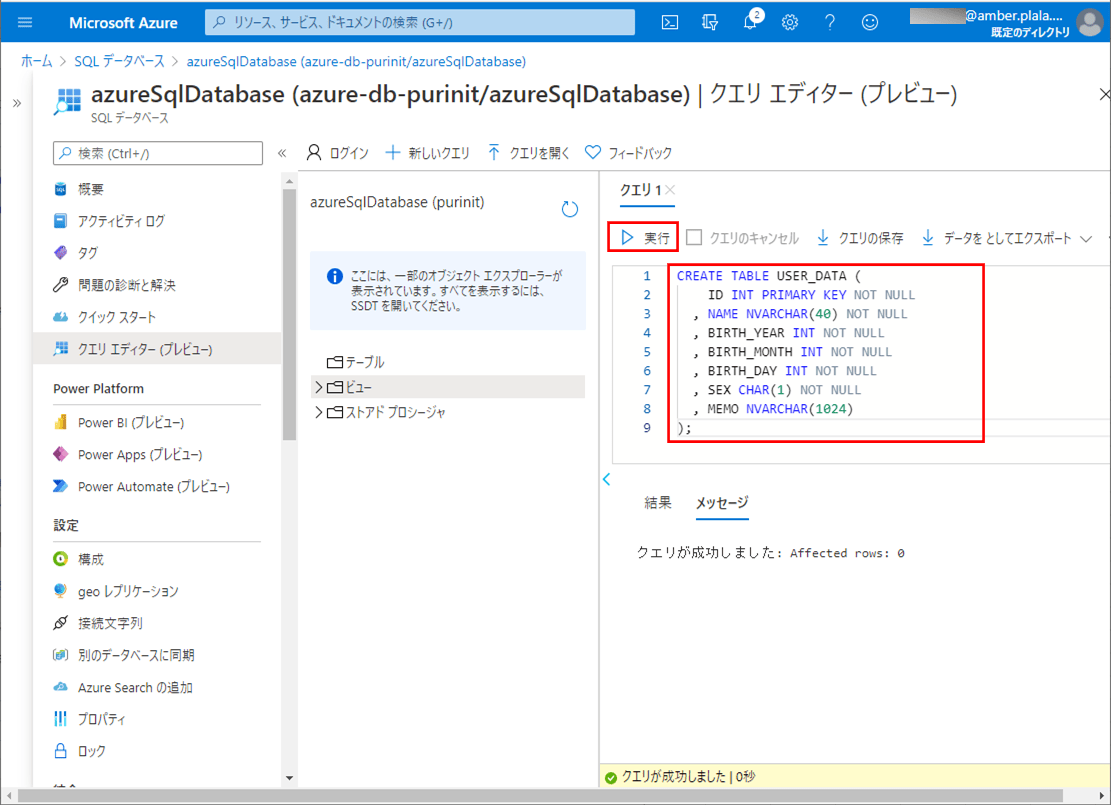Focus the top resource search box

(420, 23)
